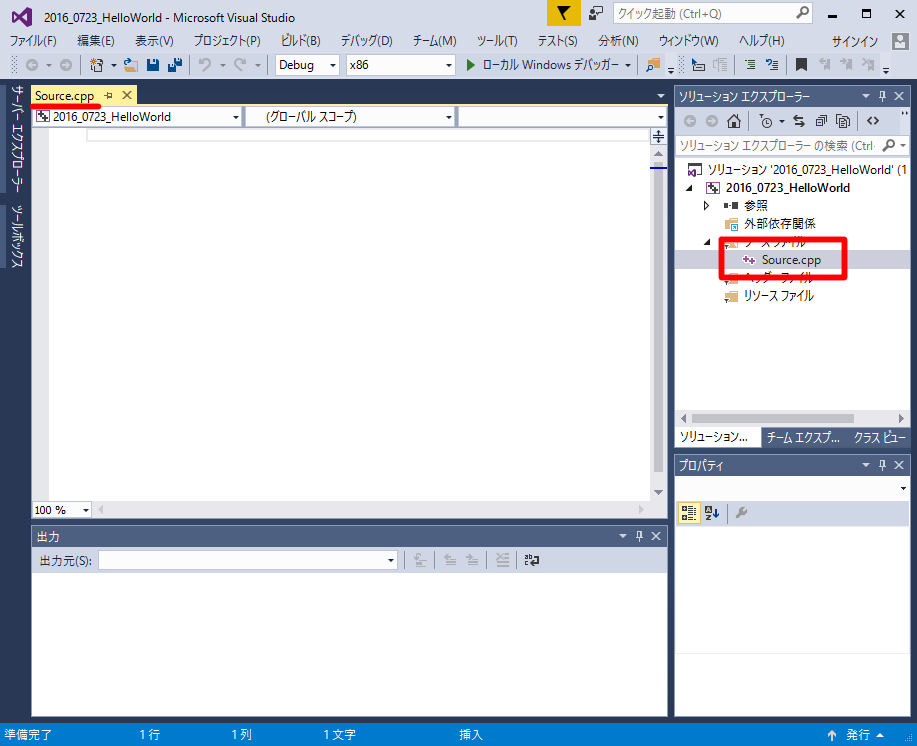Click the Save All toolbar icon
Image resolution: width=917 pixels, height=746 pixels.
pos(174,65)
